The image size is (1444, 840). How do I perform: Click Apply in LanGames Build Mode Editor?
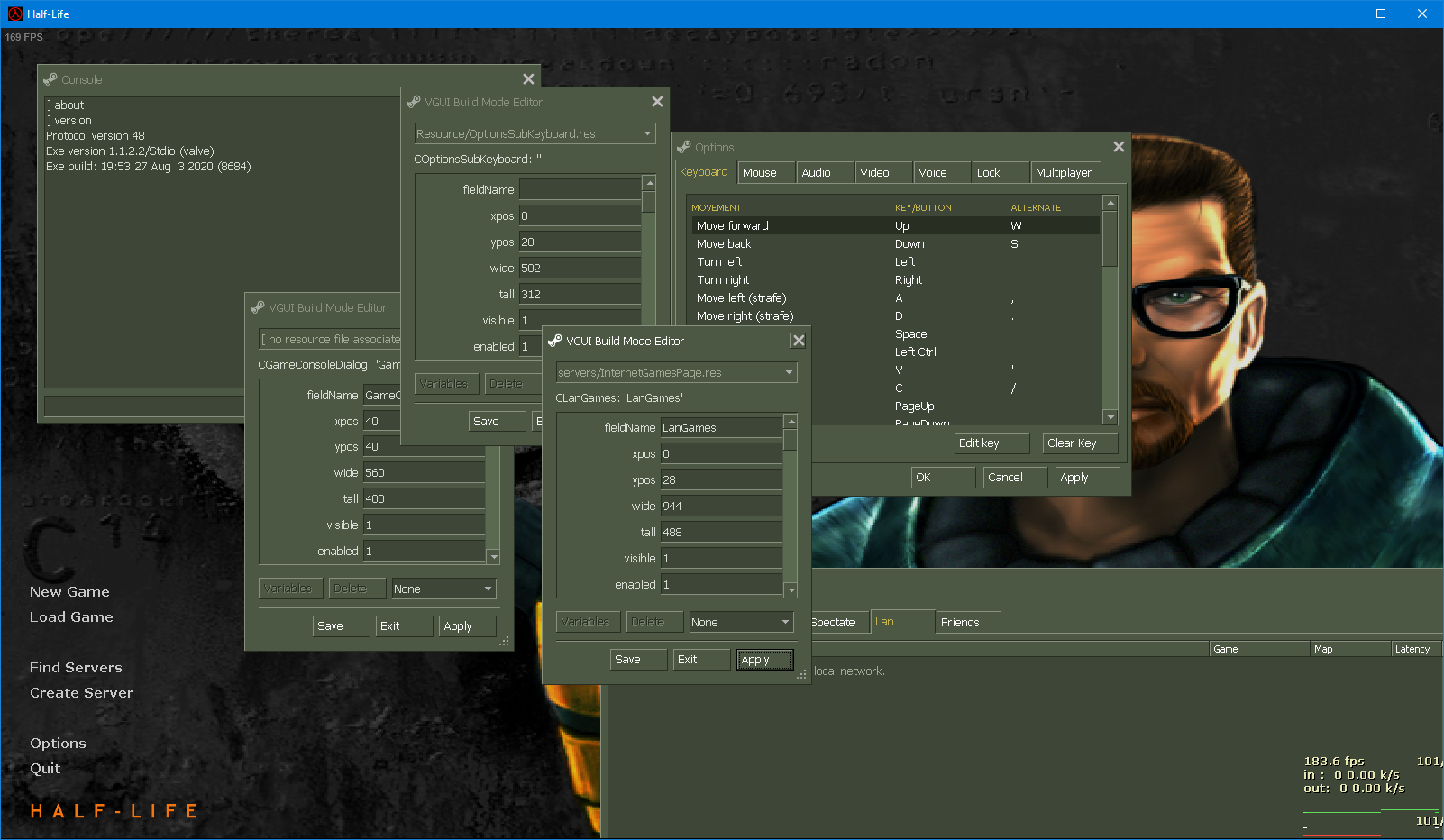[x=765, y=660]
